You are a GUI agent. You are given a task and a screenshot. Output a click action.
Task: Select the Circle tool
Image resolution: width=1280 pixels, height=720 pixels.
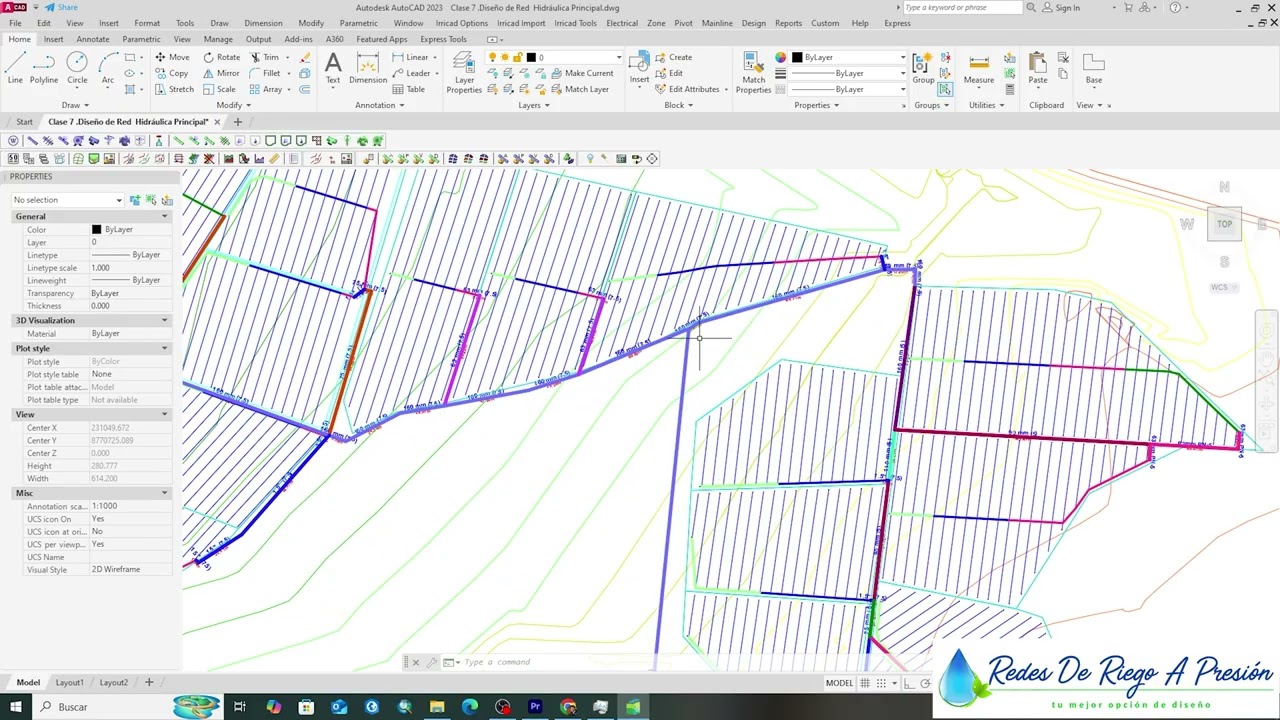[x=77, y=68]
